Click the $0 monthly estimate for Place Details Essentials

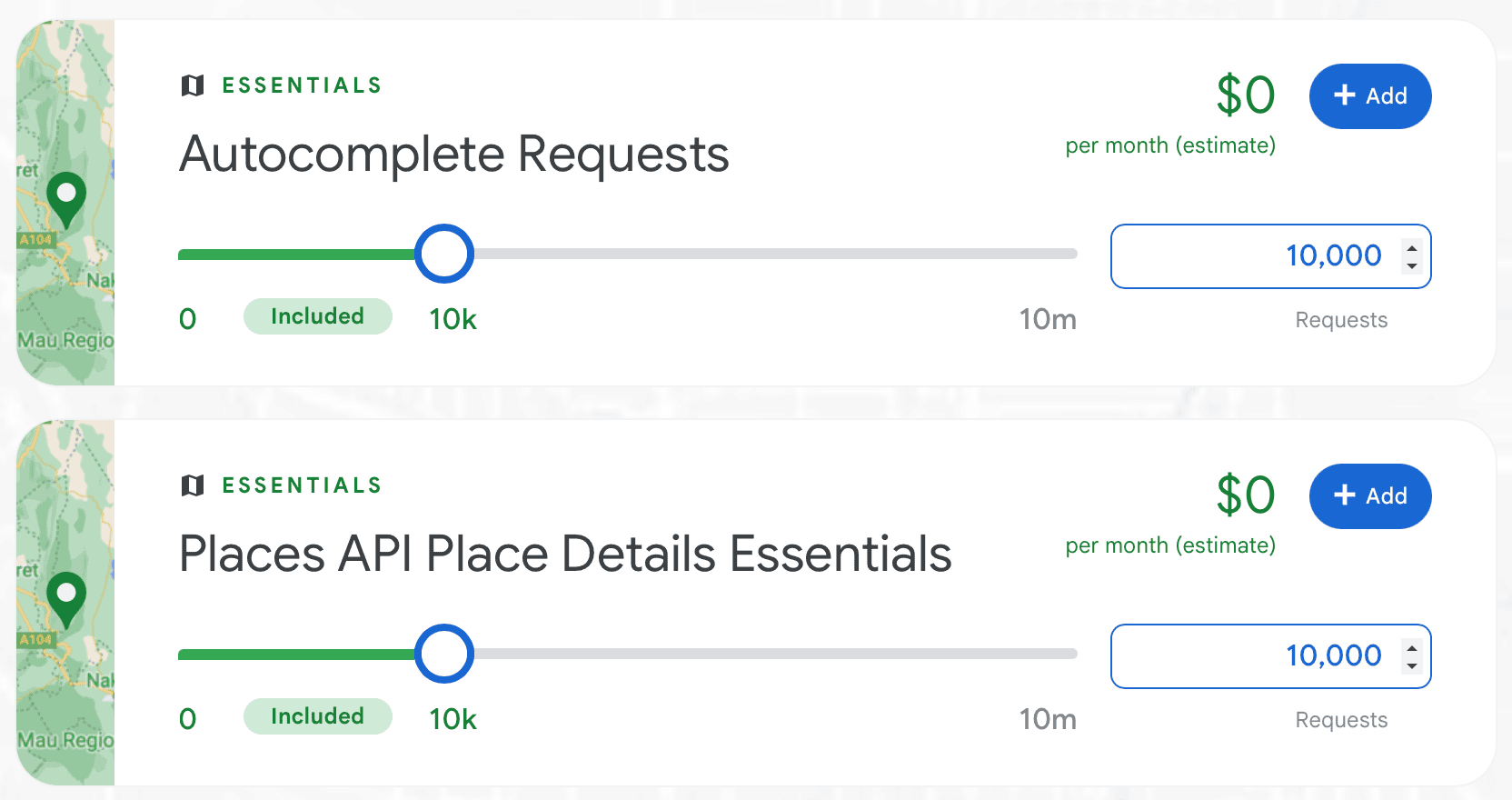1246,495
